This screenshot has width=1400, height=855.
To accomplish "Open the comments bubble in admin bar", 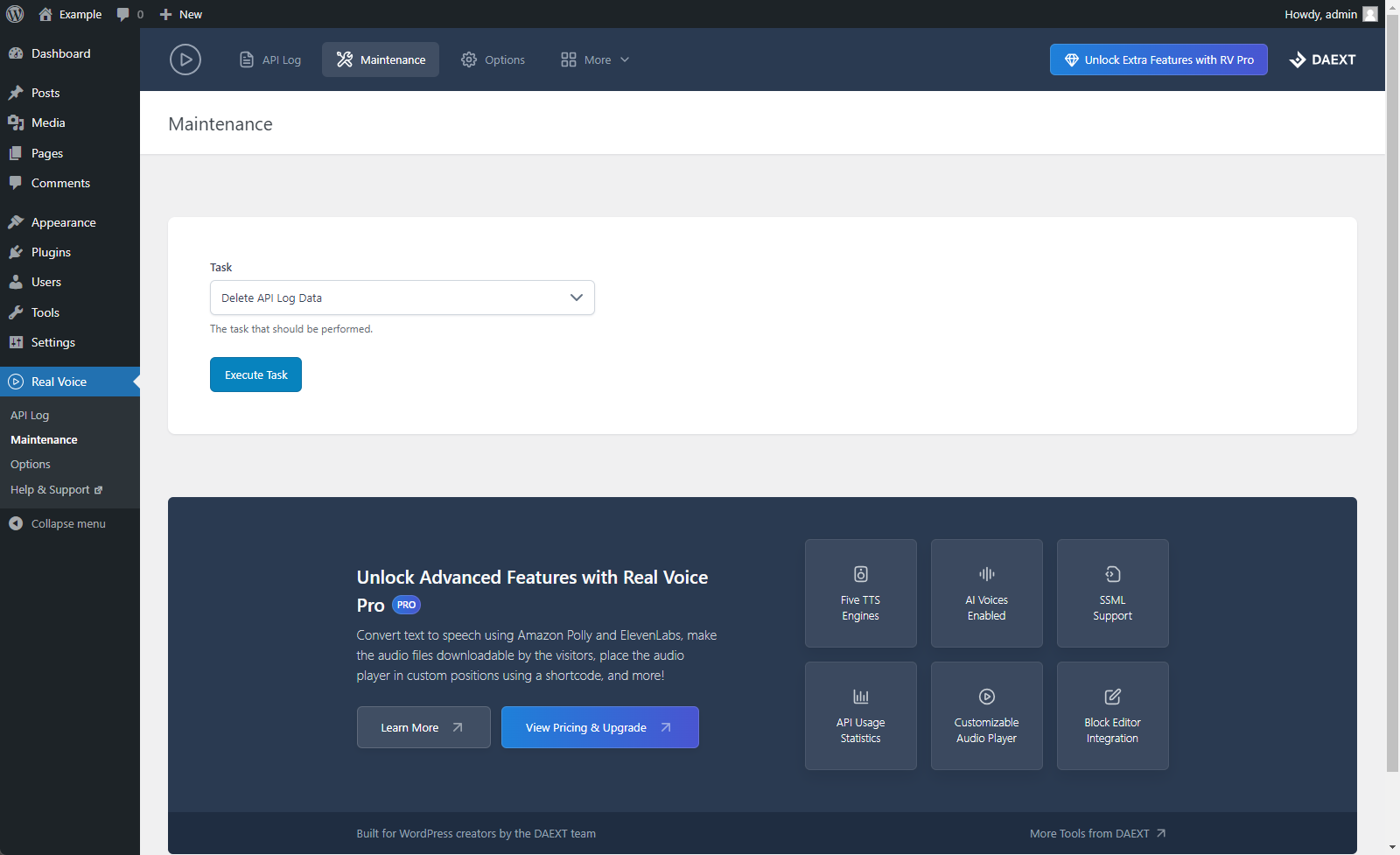I will [129, 14].
